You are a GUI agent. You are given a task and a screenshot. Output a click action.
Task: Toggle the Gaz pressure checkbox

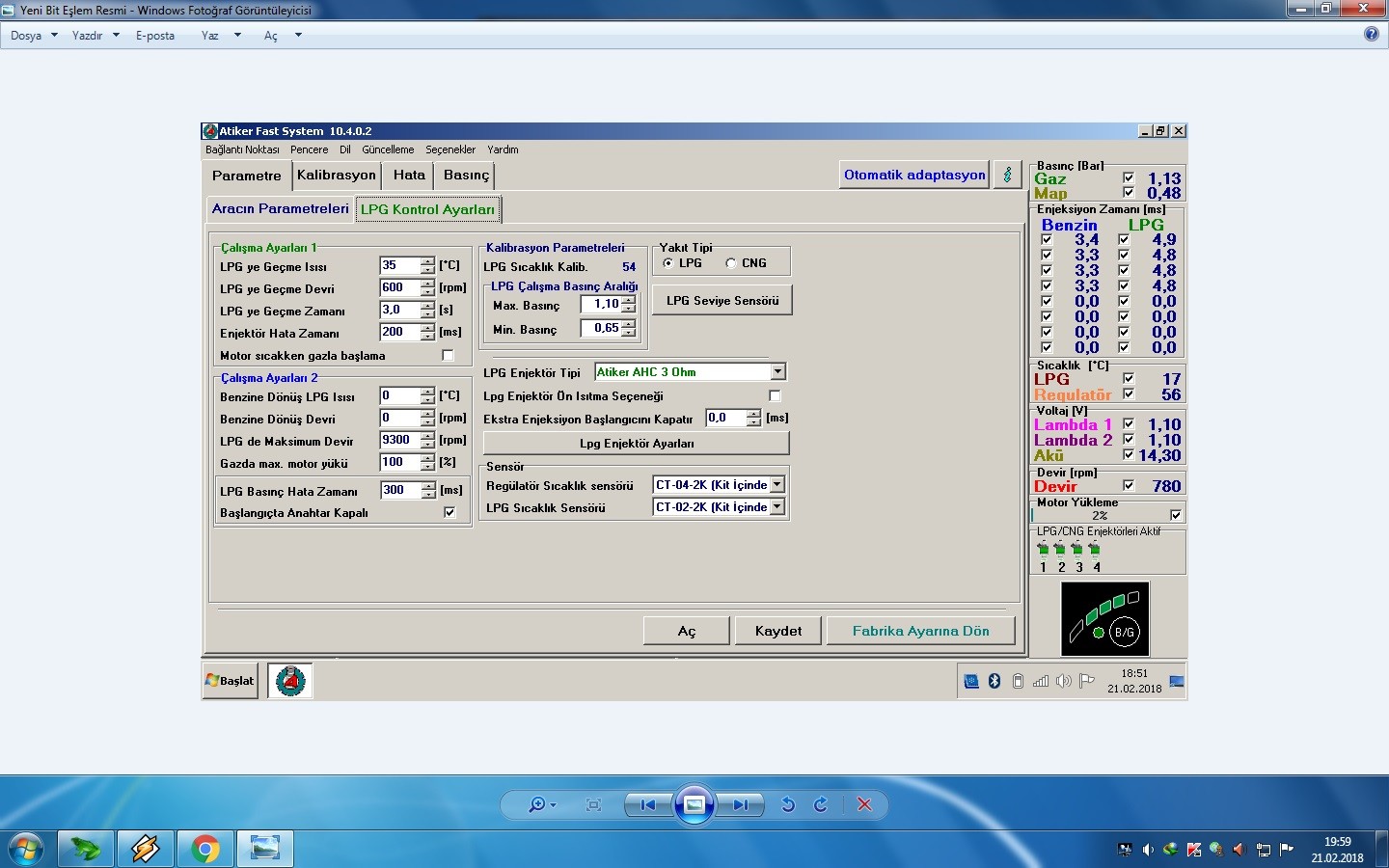click(x=1129, y=178)
